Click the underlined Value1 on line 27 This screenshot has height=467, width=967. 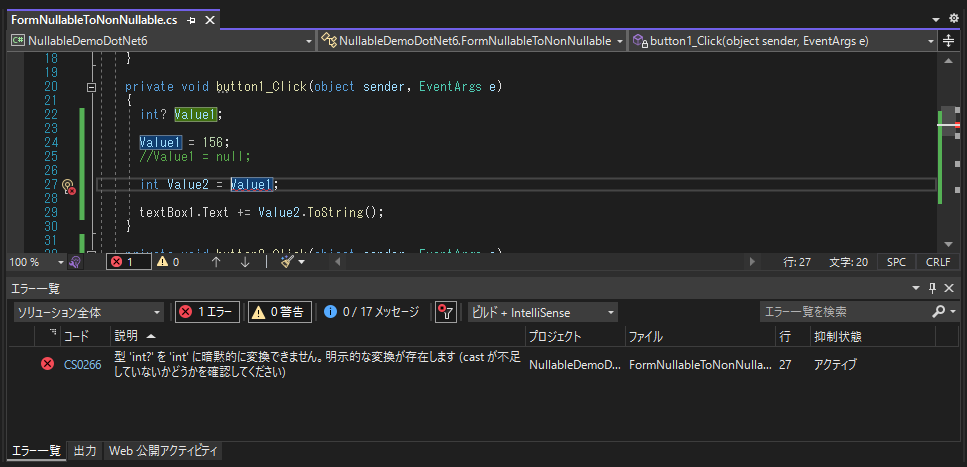tap(252, 184)
